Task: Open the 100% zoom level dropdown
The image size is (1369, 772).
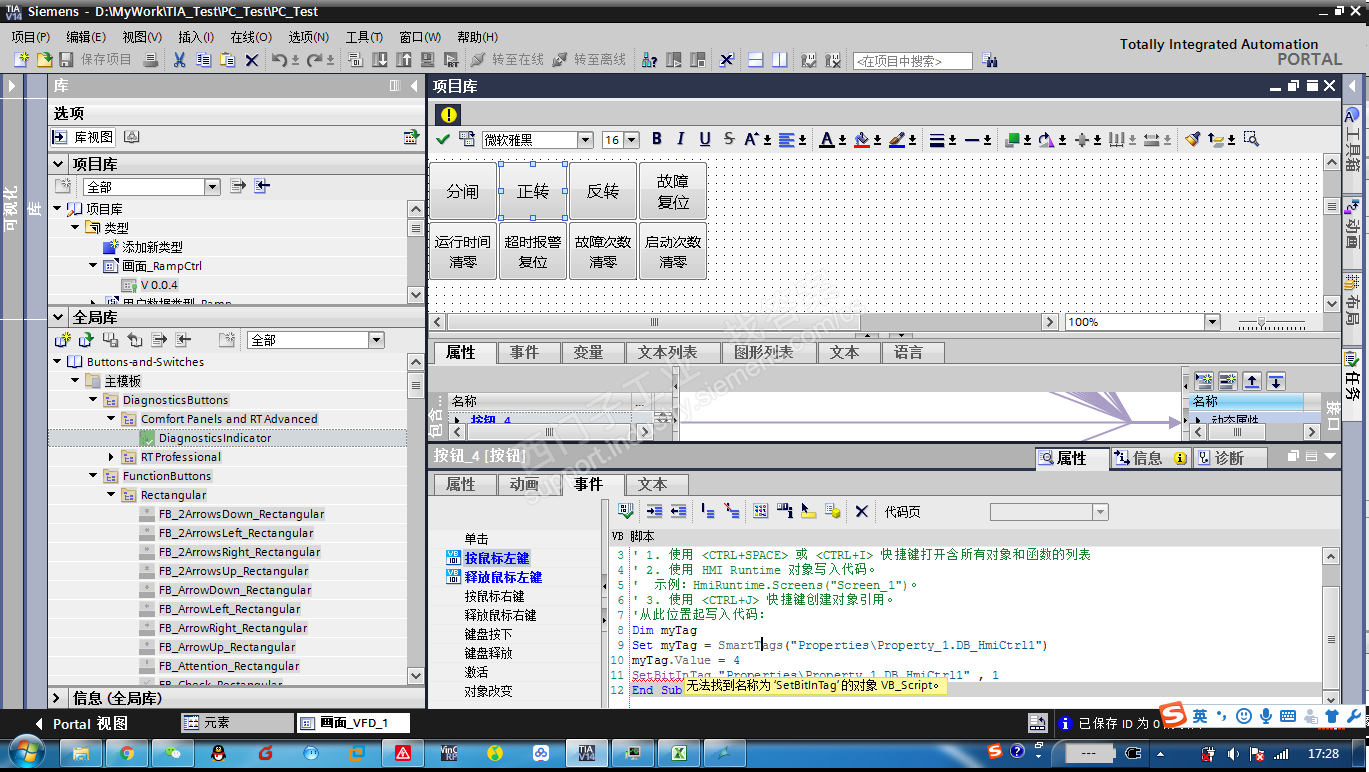Action: pyautogui.click(x=1212, y=322)
